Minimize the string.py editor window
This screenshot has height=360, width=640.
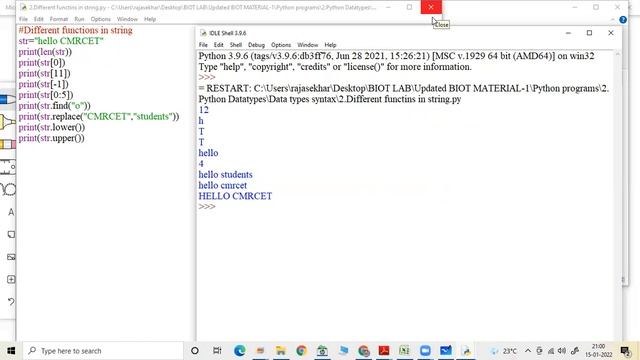(x=388, y=7)
